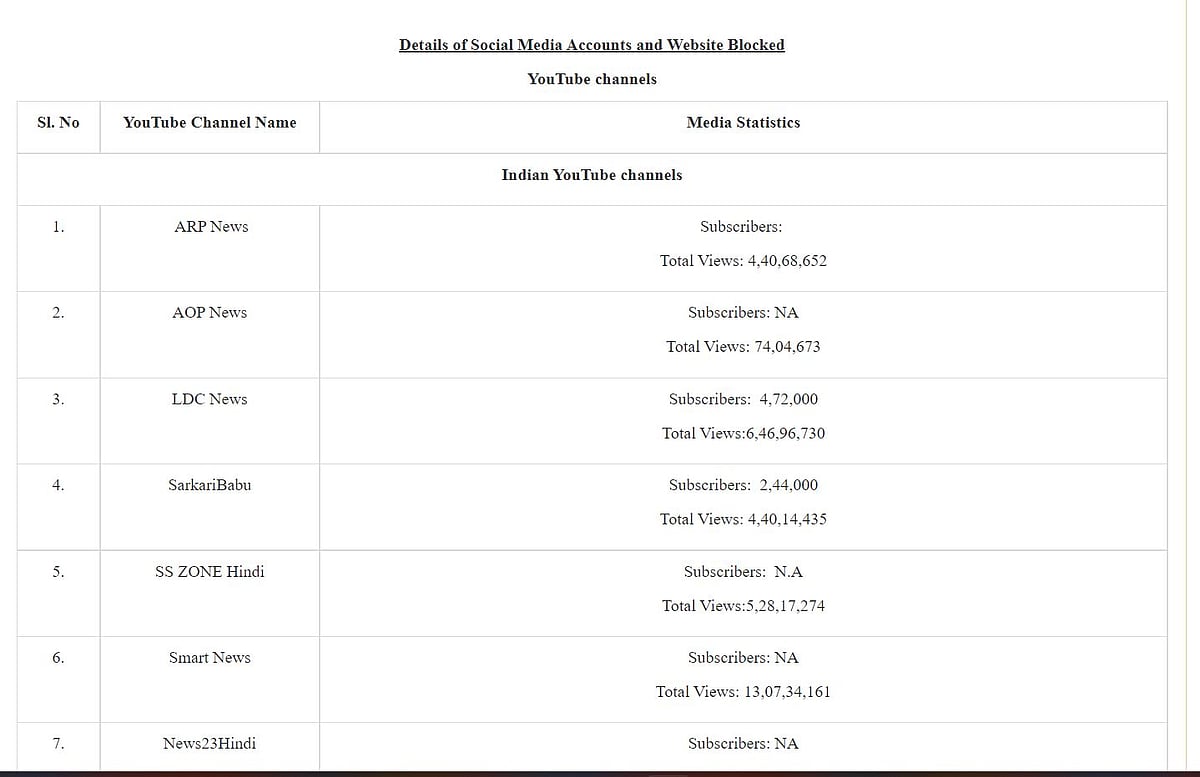Select the 'LDC News' channel entry
The height and width of the screenshot is (777, 1200).
(x=209, y=399)
